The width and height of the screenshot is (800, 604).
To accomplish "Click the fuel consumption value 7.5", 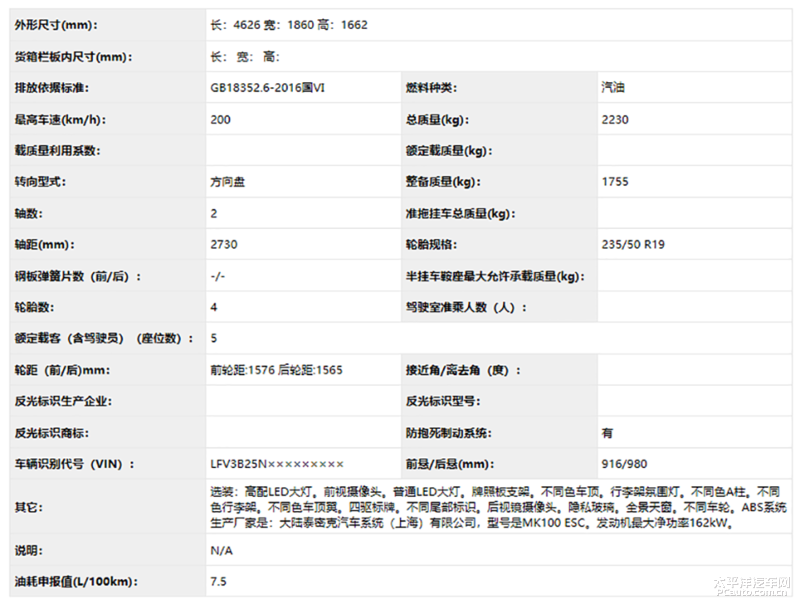I will tap(219, 581).
